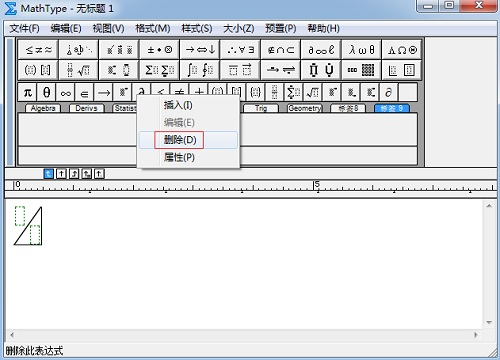Switch to the Trig tab
The width and height of the screenshot is (500, 360).
coord(261,108)
